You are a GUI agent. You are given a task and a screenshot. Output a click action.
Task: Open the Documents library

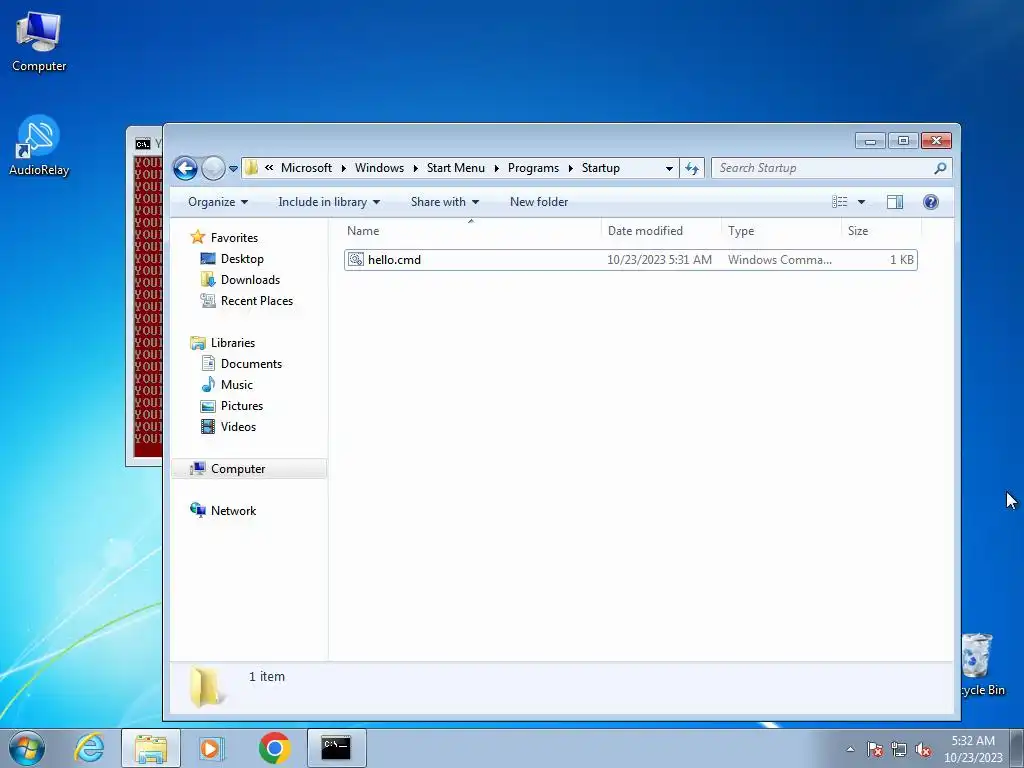click(x=251, y=364)
